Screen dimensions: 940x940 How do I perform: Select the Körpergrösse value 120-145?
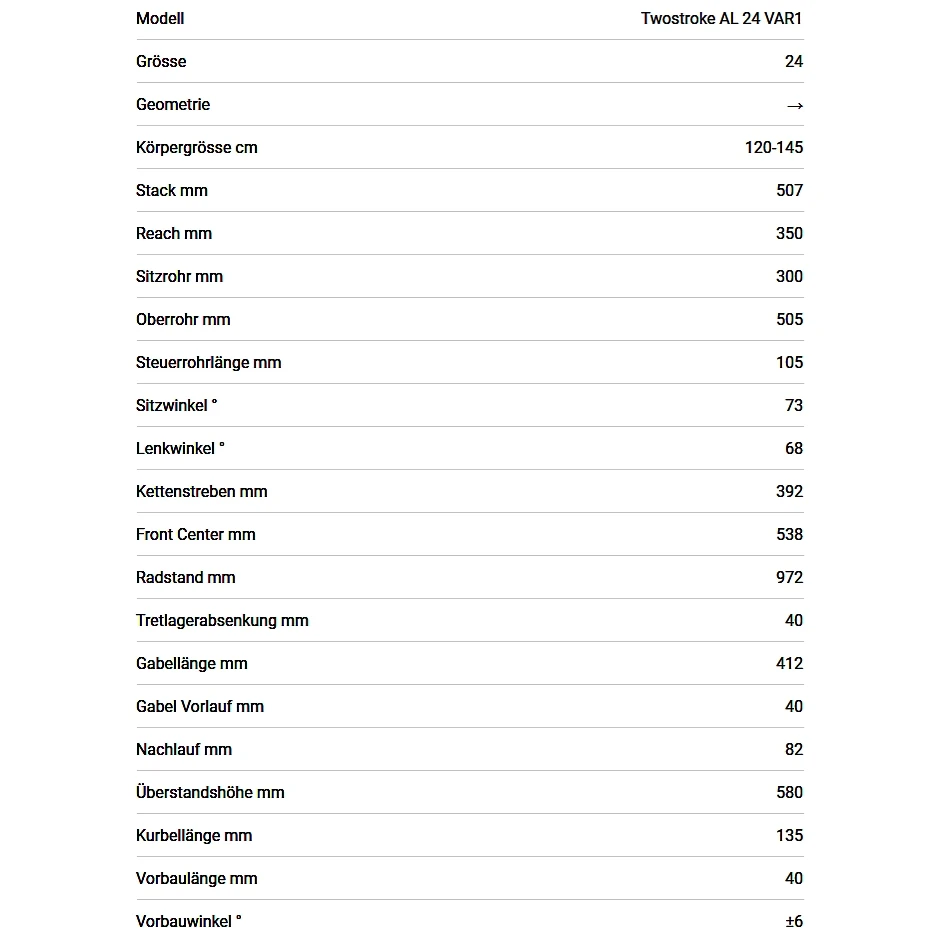tap(773, 147)
